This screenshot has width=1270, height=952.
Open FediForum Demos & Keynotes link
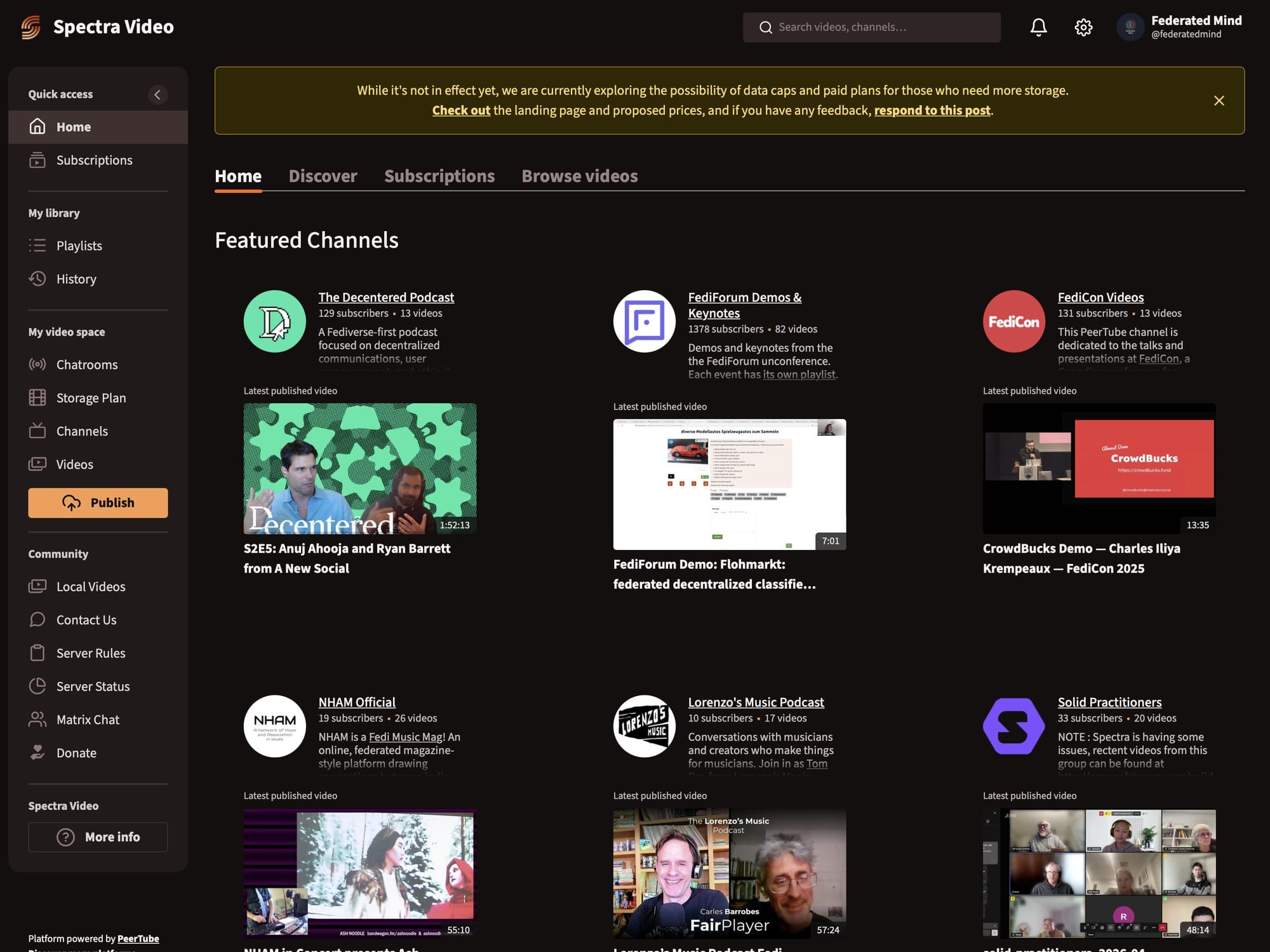coord(745,305)
